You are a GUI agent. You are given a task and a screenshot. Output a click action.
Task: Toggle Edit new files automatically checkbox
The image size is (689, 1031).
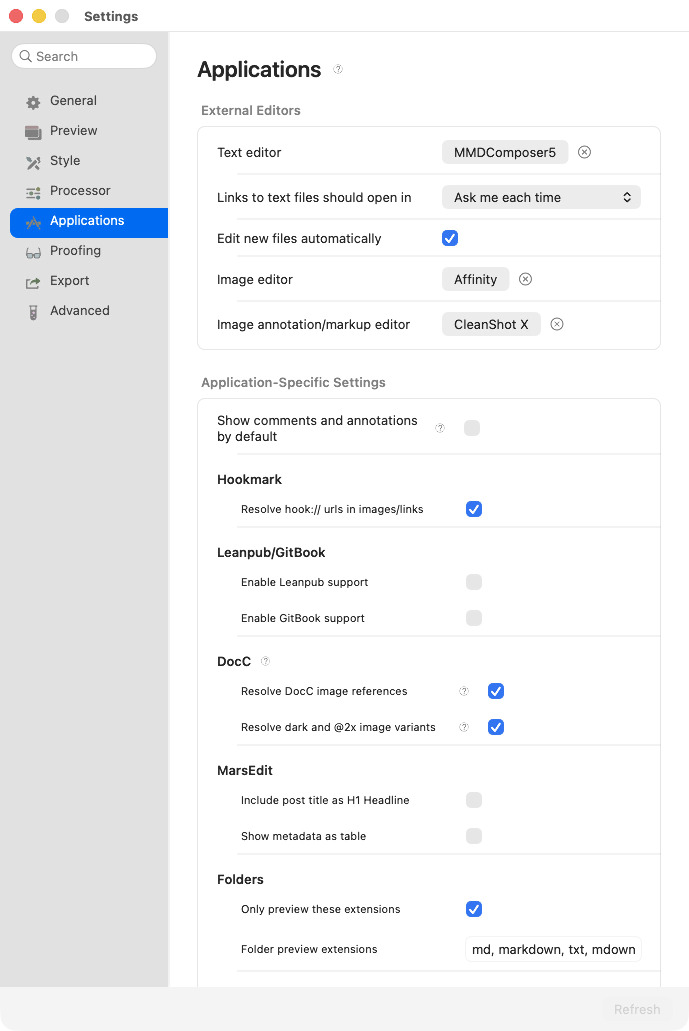pos(450,238)
